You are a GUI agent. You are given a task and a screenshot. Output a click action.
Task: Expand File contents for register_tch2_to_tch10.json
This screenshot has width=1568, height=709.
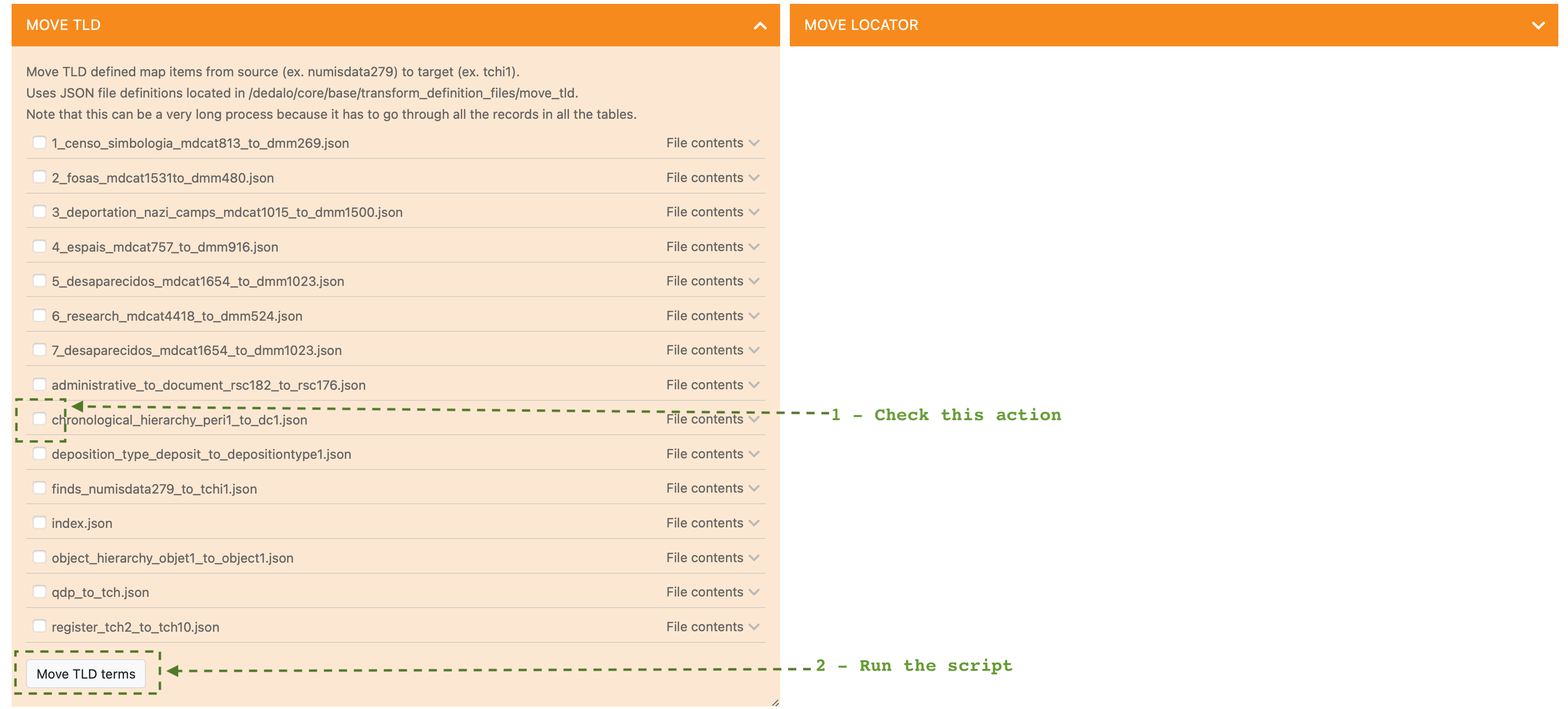click(713, 627)
